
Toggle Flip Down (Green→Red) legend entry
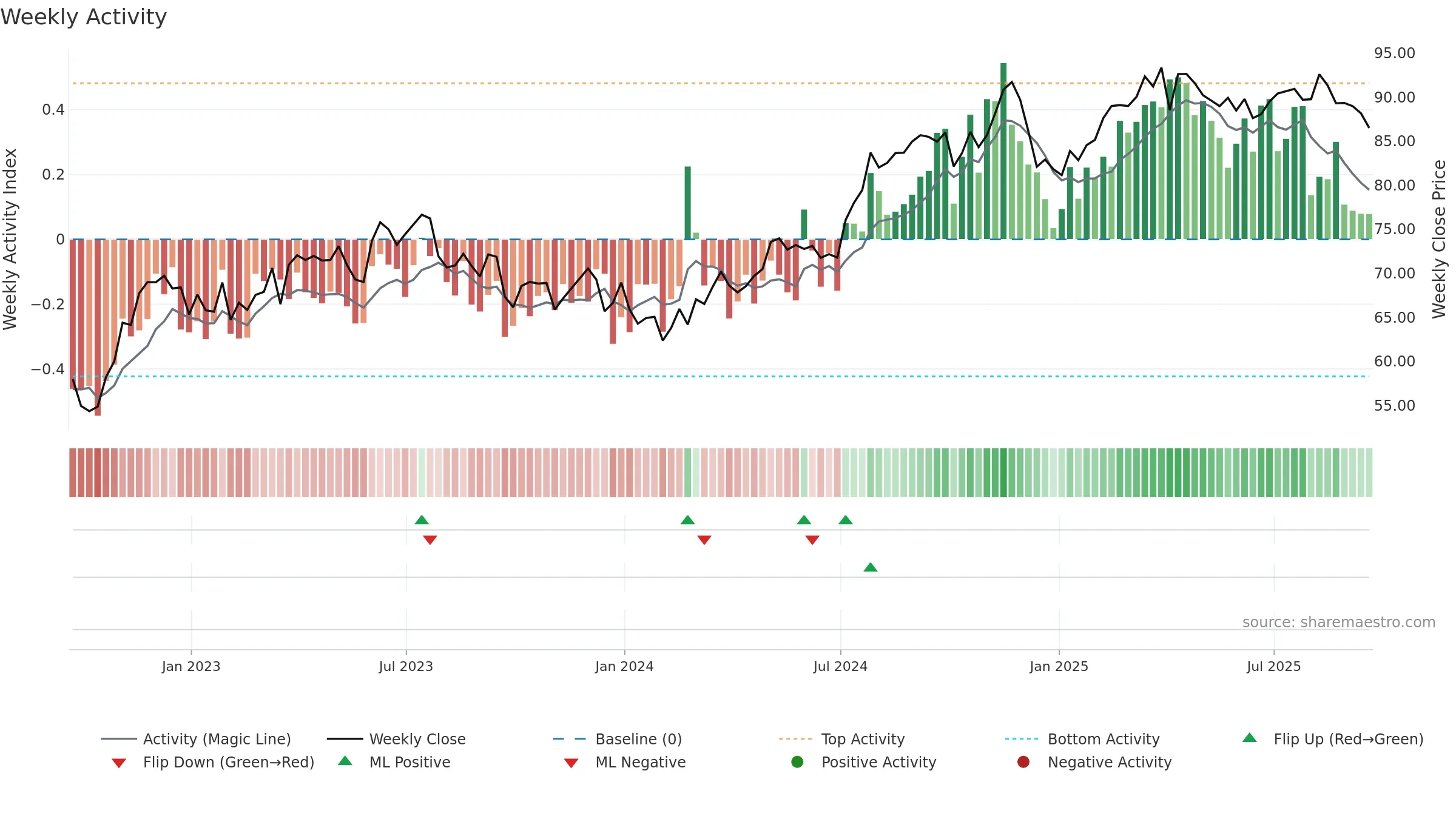[x=213, y=762]
